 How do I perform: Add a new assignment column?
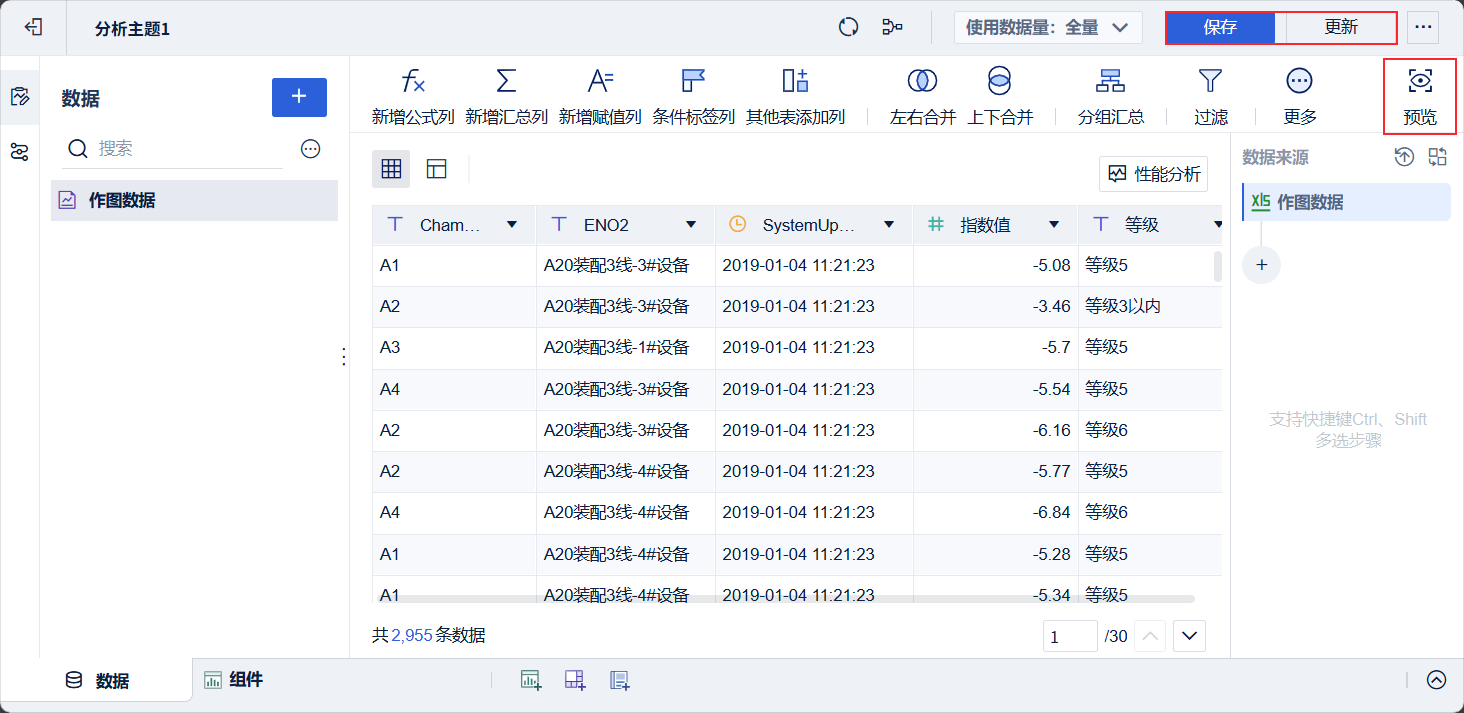pyautogui.click(x=600, y=97)
